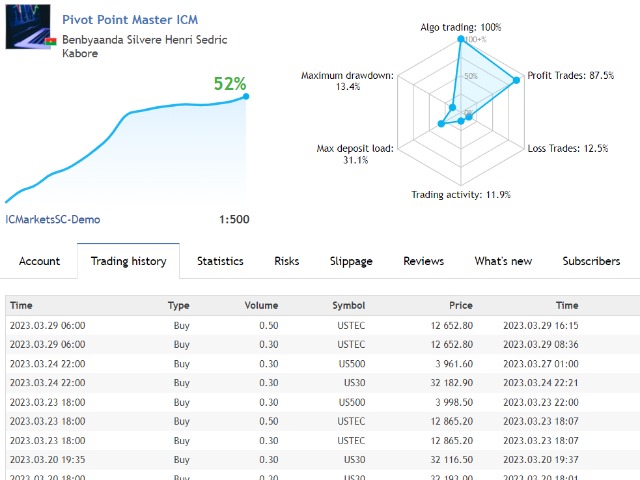This screenshot has width=640, height=480.
Task: Select the Trading history tab
Action: pos(129,261)
